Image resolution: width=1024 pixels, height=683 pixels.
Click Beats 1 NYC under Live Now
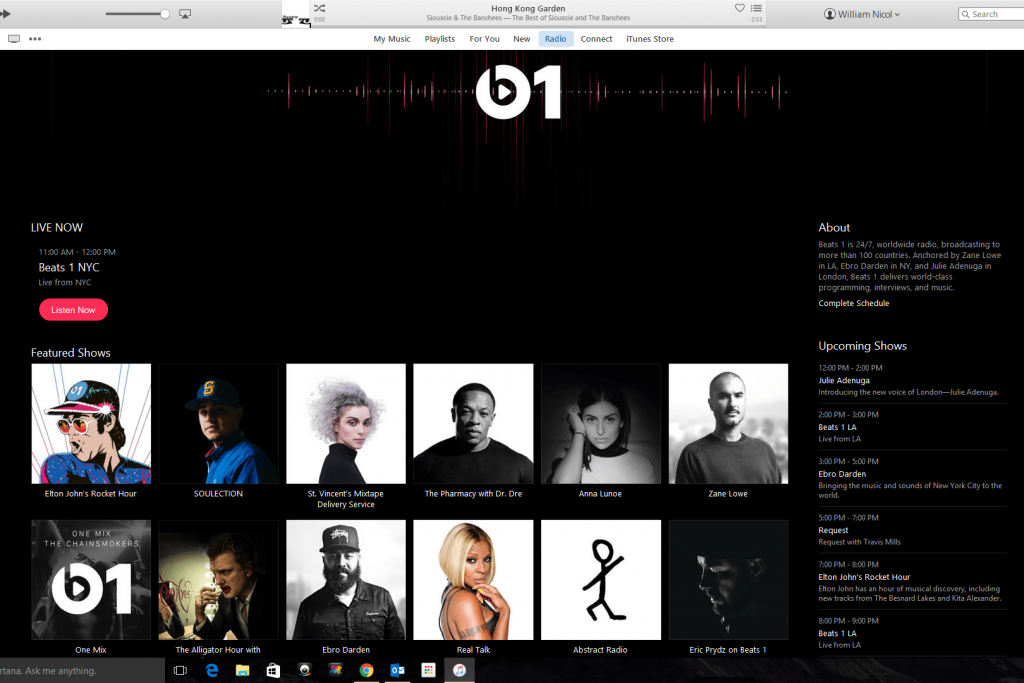(69, 267)
